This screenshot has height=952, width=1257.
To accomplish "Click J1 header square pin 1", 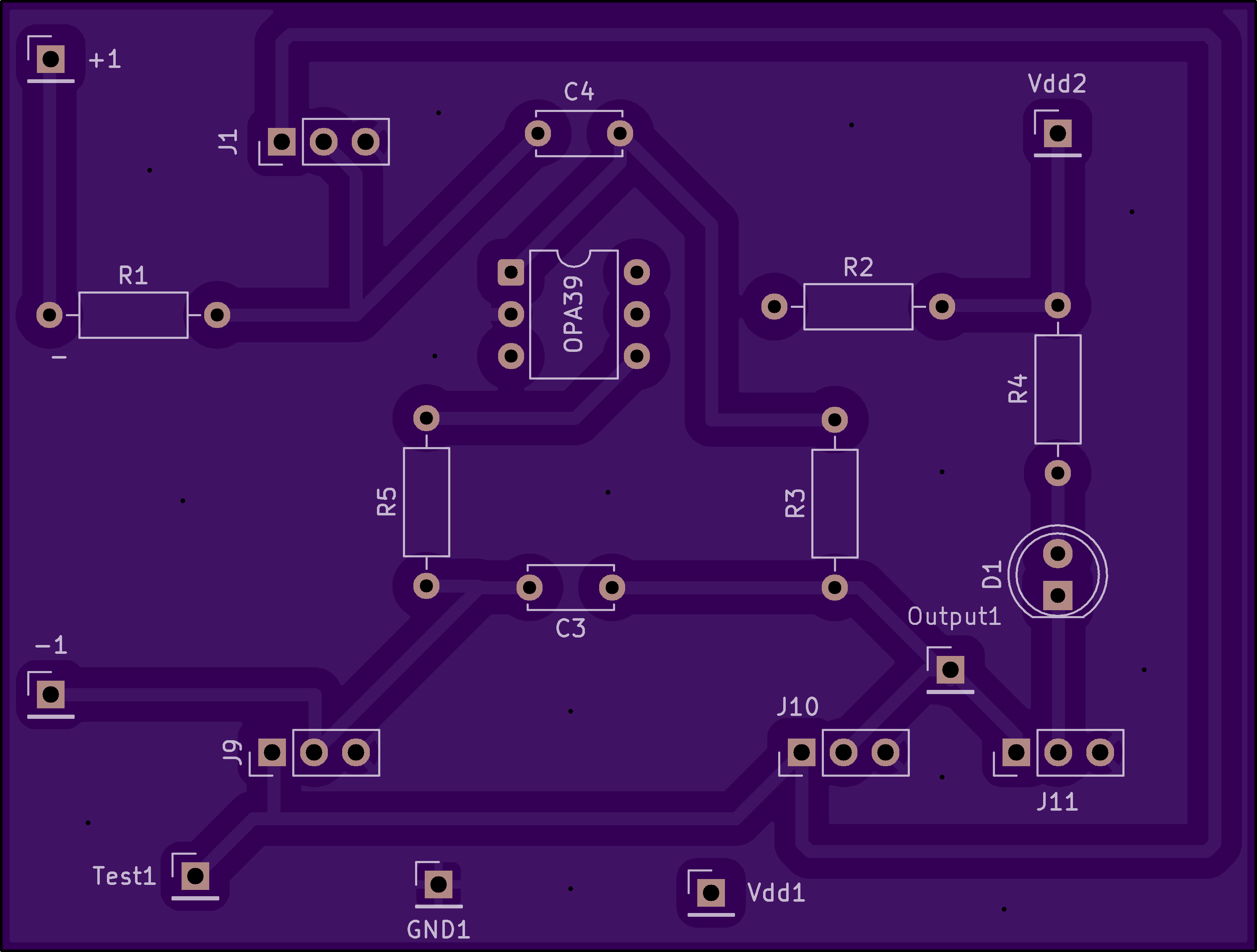I will click(281, 141).
